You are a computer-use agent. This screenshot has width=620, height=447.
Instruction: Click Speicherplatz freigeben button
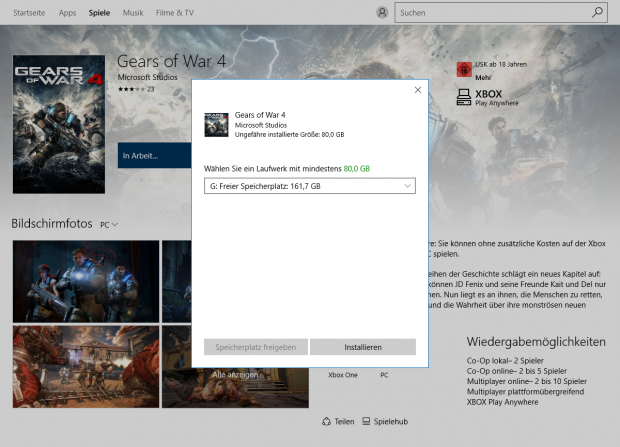(x=256, y=347)
